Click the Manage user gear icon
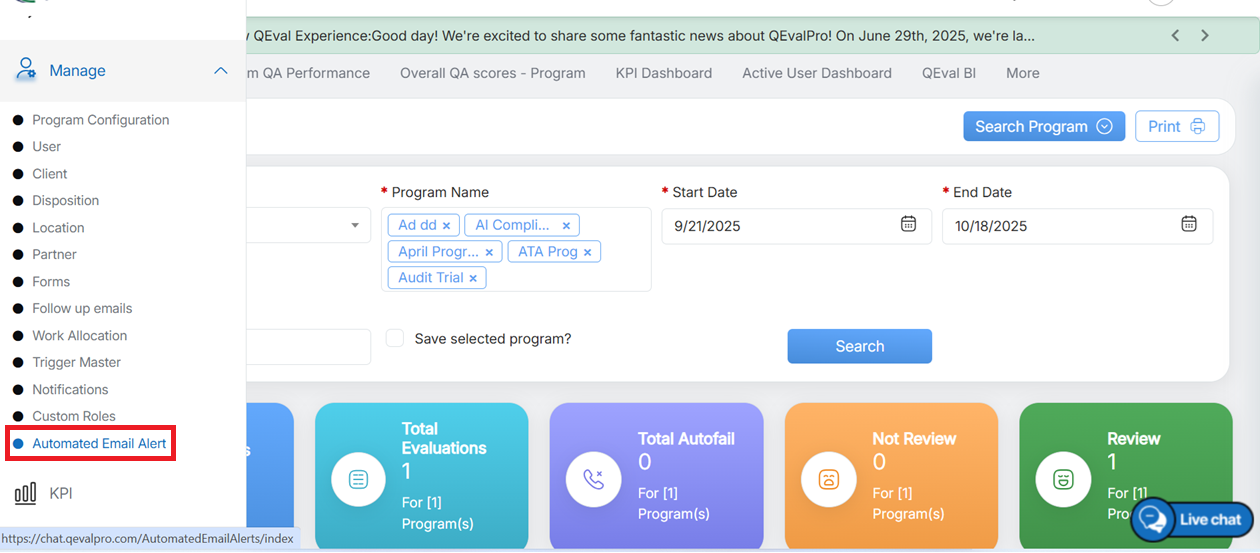Screen dimensions: 1260x553 [26, 70]
